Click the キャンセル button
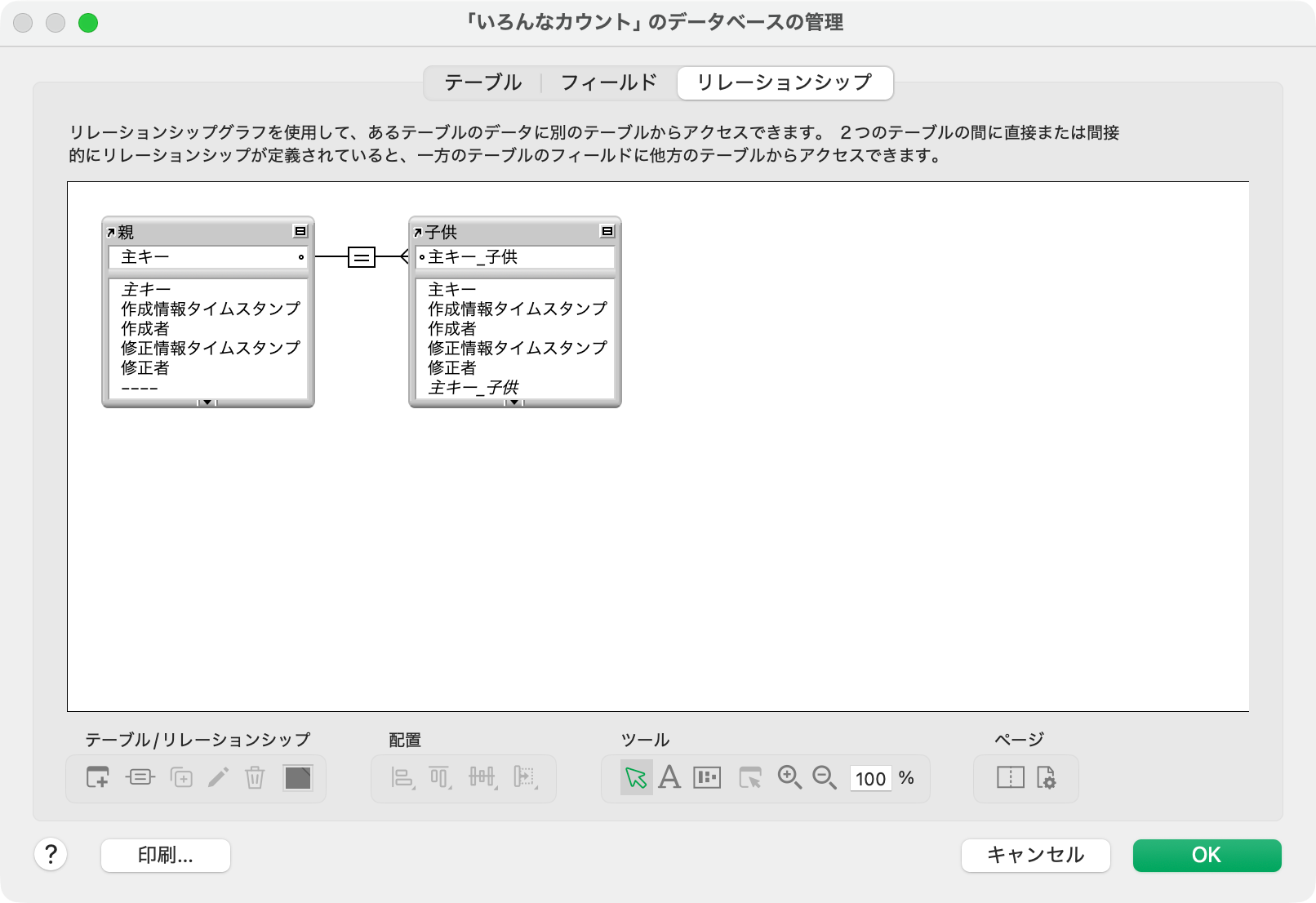 (1035, 855)
